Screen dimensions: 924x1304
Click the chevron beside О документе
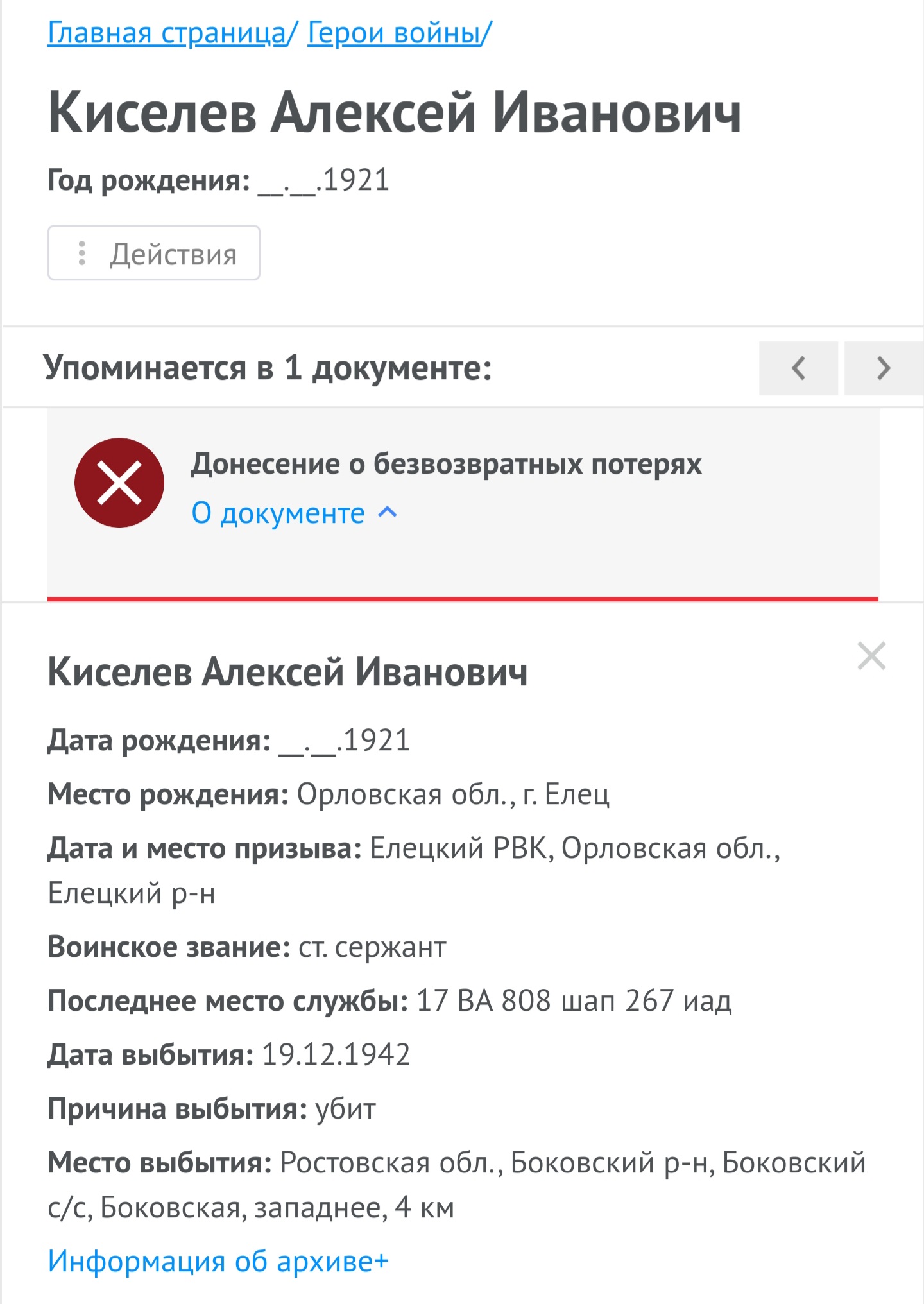(x=388, y=512)
